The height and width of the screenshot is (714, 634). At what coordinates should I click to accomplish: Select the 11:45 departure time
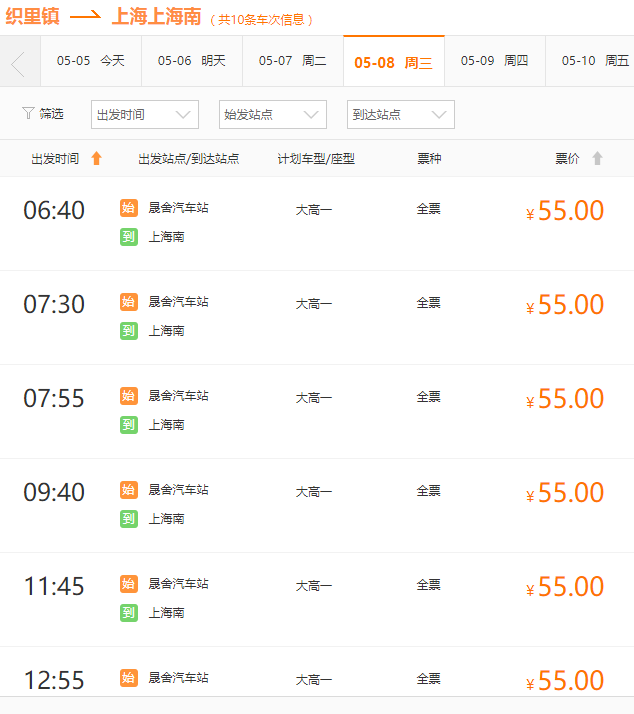pos(54,586)
